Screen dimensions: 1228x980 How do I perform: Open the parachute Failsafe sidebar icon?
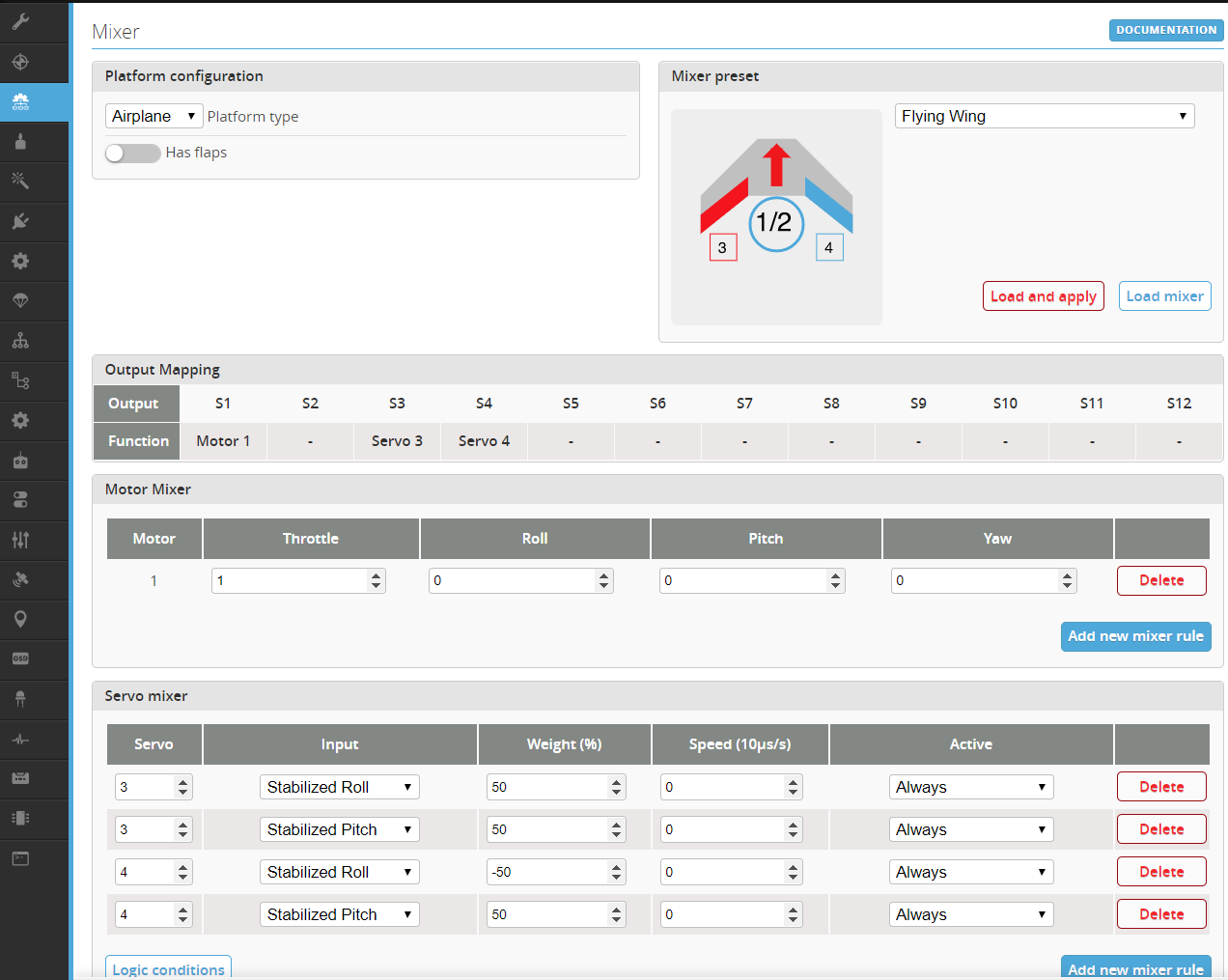(x=20, y=301)
